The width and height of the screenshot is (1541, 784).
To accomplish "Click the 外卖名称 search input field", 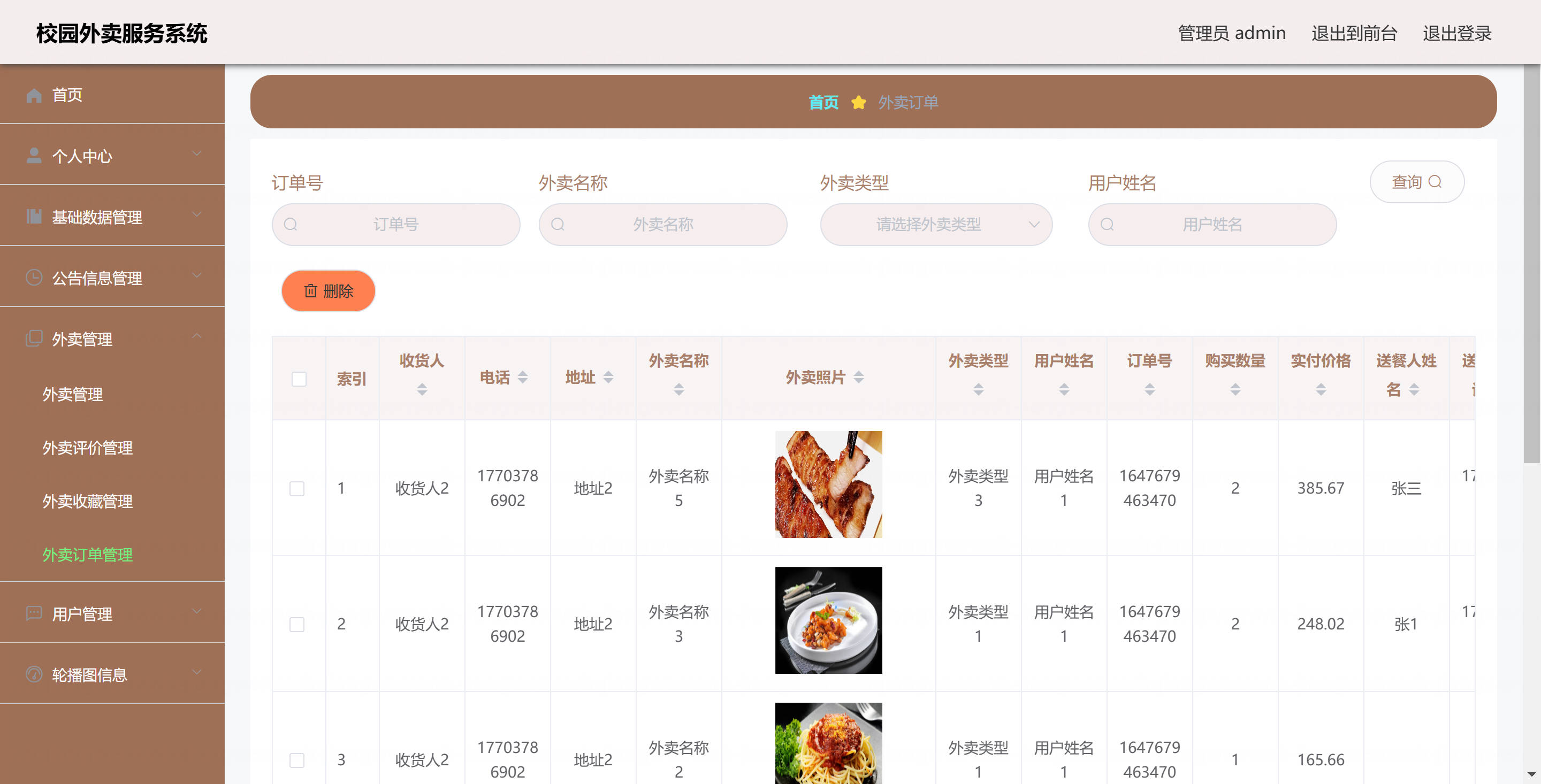I will [663, 224].
